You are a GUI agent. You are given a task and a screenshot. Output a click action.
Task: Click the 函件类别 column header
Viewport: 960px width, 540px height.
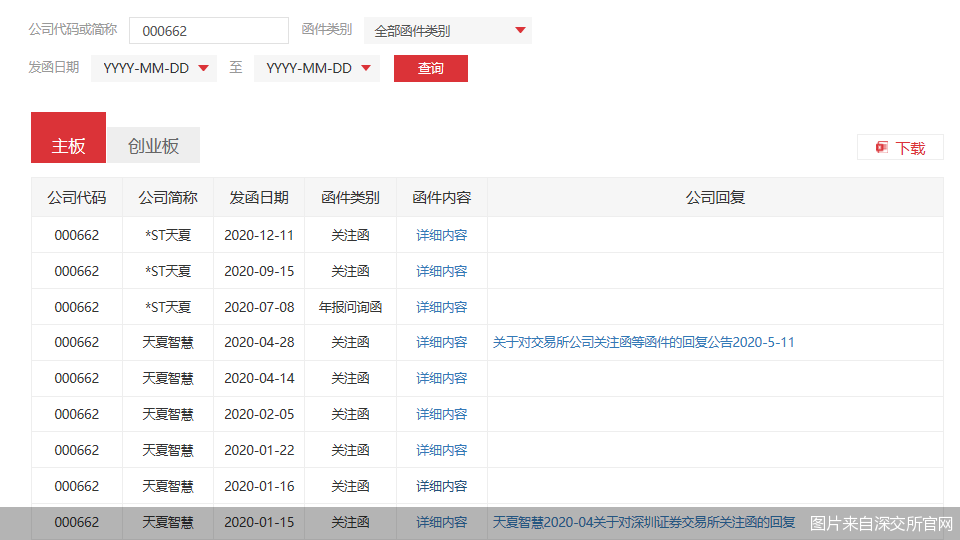click(350, 198)
